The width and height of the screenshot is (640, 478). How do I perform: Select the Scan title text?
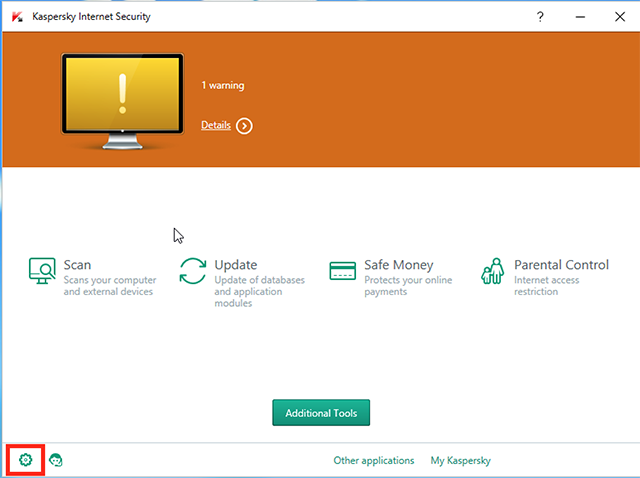(77, 265)
